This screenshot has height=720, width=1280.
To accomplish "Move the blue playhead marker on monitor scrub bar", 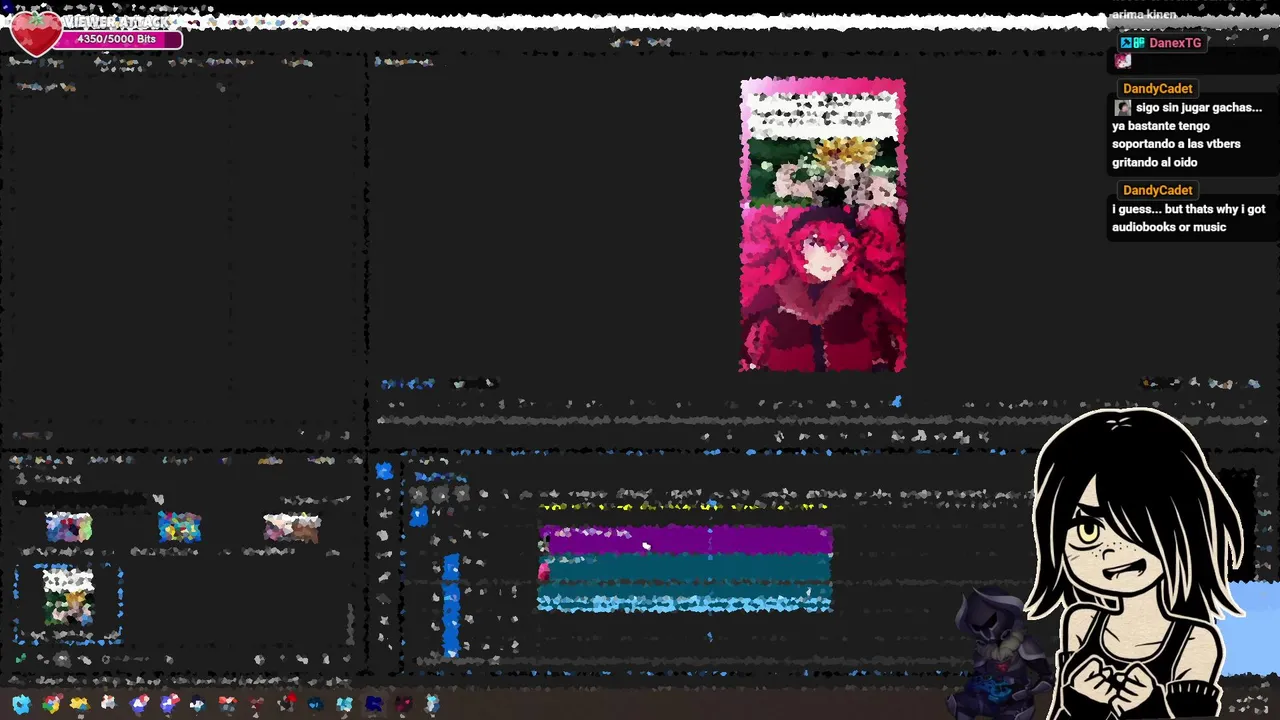I will click(x=896, y=402).
